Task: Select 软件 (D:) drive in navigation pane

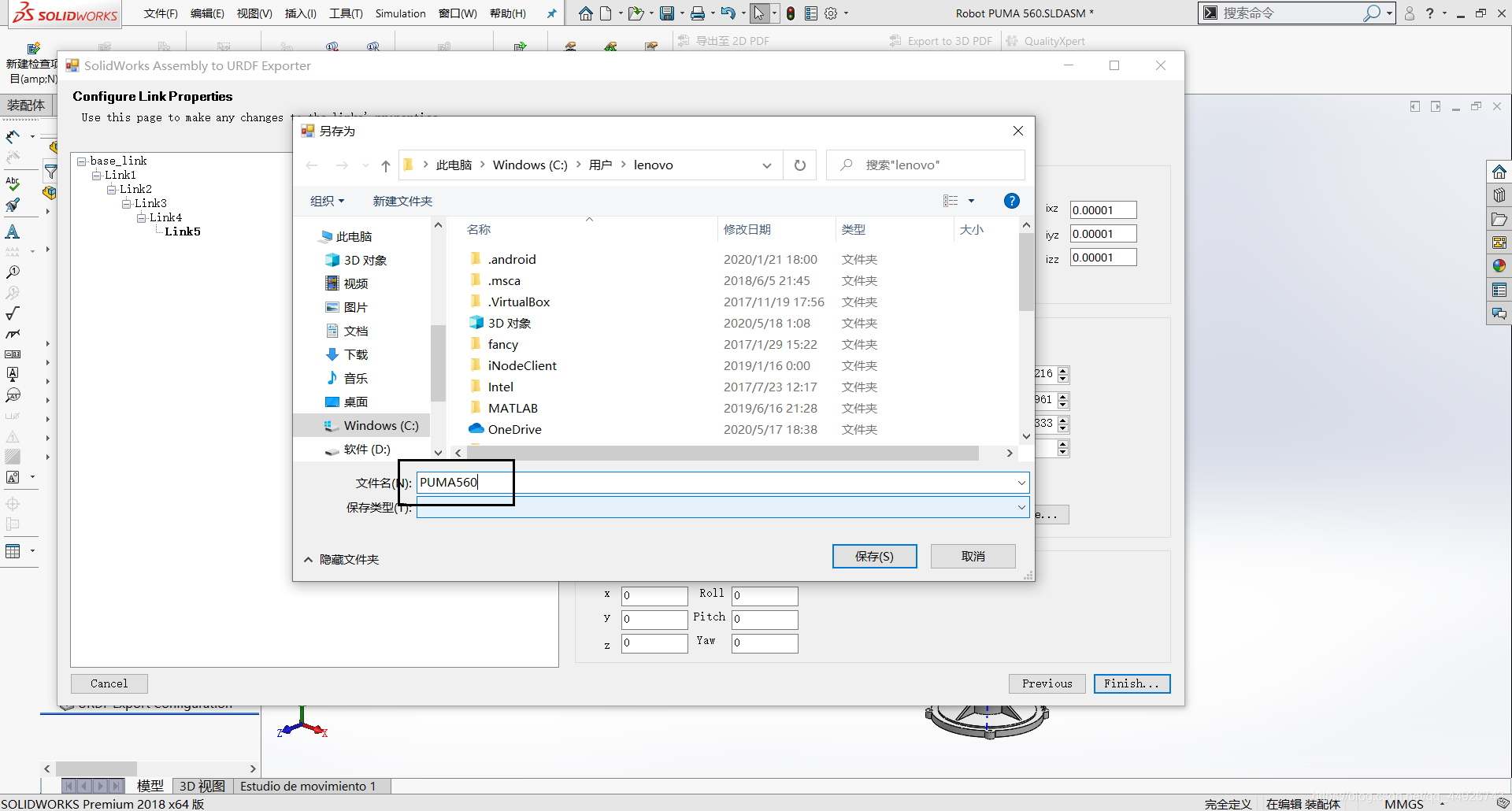Action: click(367, 449)
